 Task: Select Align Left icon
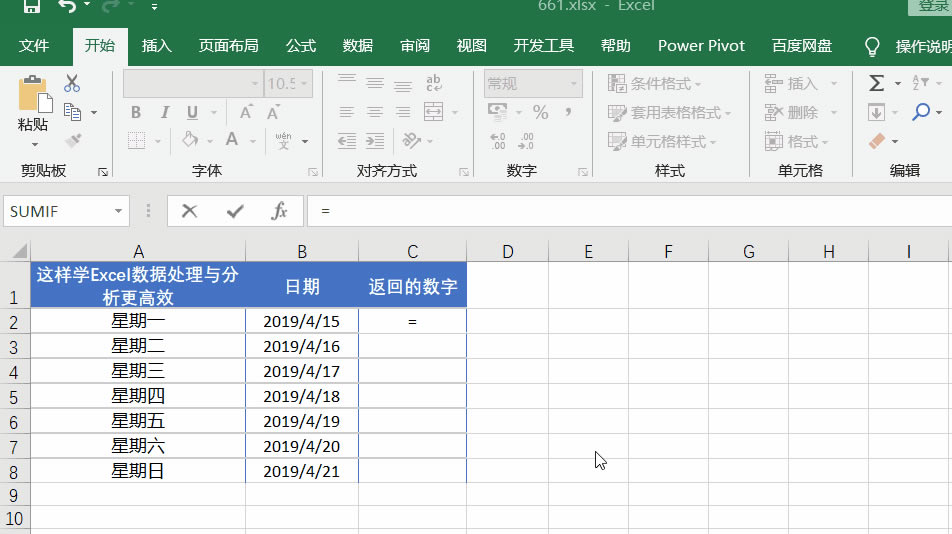pos(347,112)
